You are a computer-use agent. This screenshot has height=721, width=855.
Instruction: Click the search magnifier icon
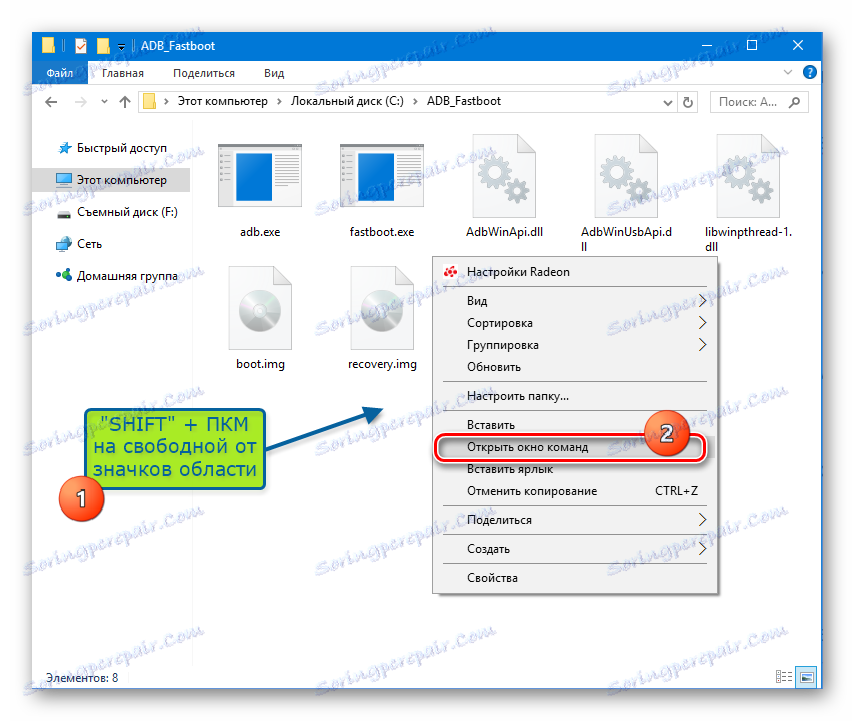coord(794,102)
